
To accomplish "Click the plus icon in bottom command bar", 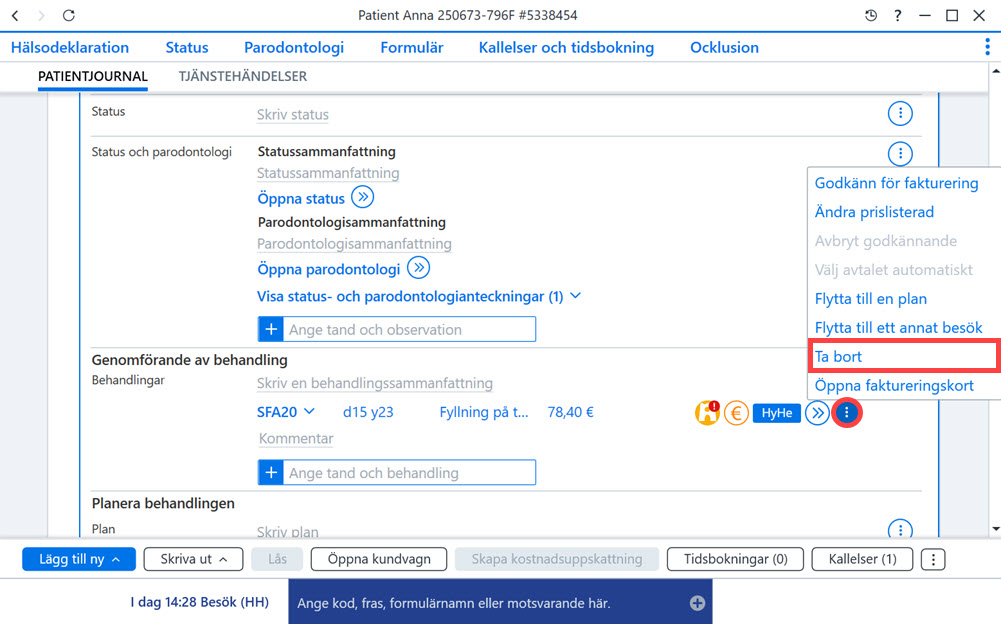I will (x=697, y=603).
